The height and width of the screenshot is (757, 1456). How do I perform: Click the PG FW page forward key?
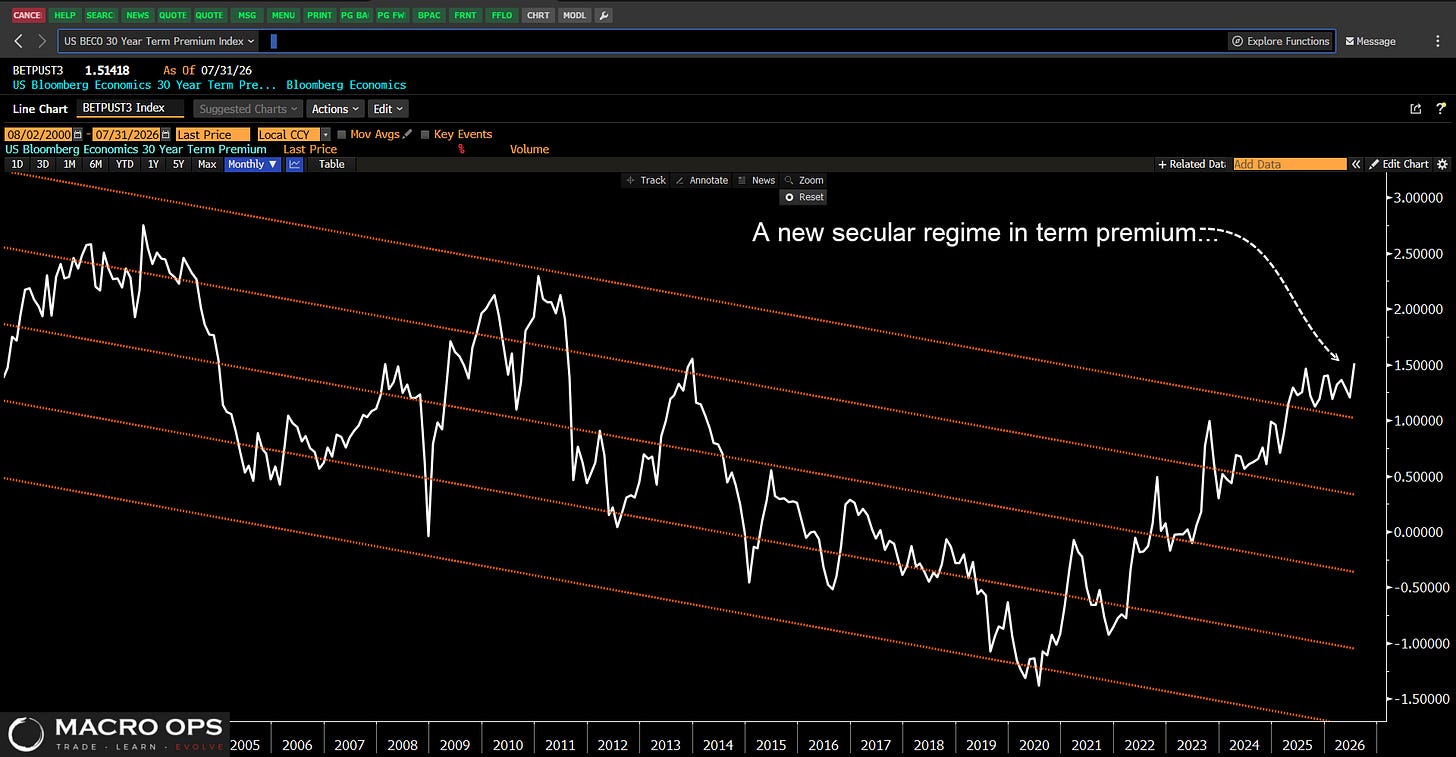(391, 15)
